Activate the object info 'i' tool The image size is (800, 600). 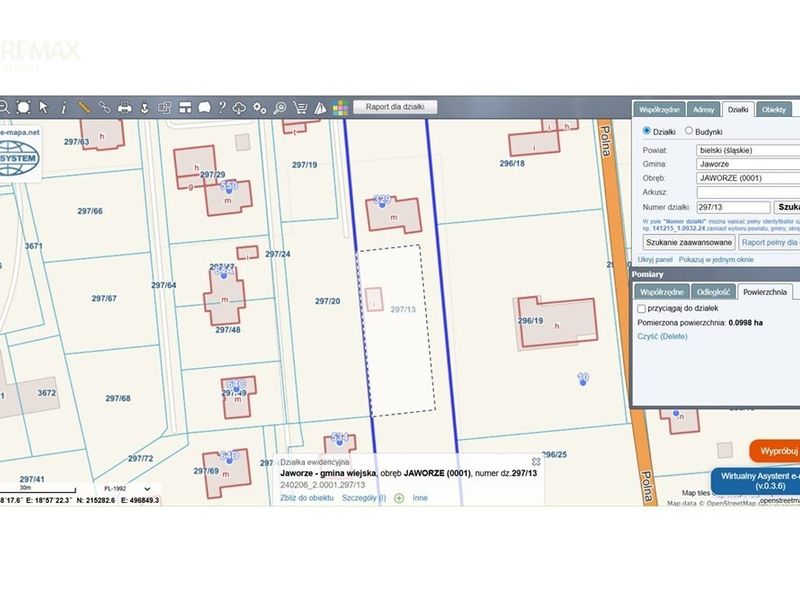tap(63, 107)
